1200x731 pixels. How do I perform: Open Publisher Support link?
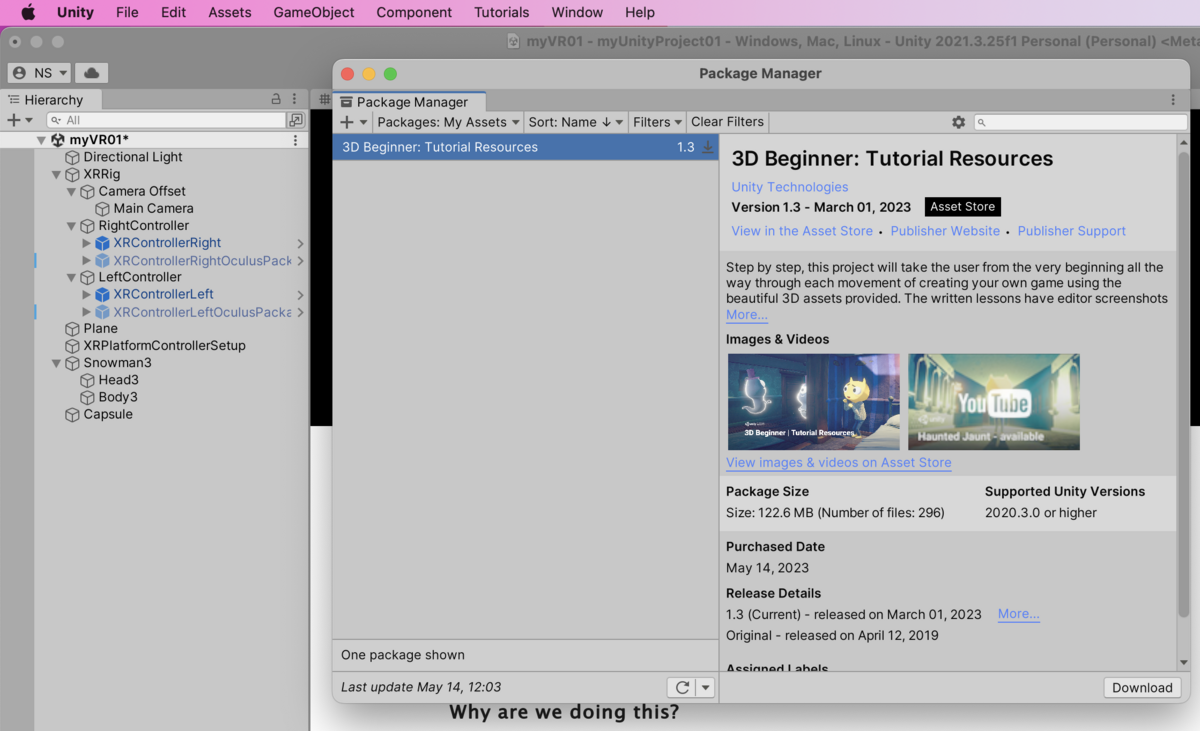[1072, 231]
